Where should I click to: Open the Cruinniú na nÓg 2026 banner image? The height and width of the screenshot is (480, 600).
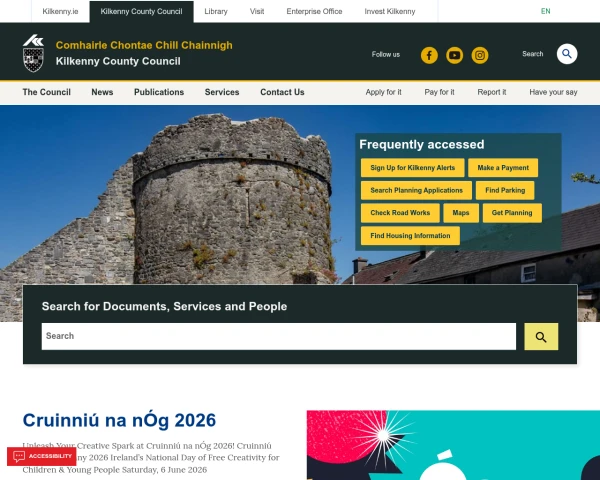click(453, 445)
